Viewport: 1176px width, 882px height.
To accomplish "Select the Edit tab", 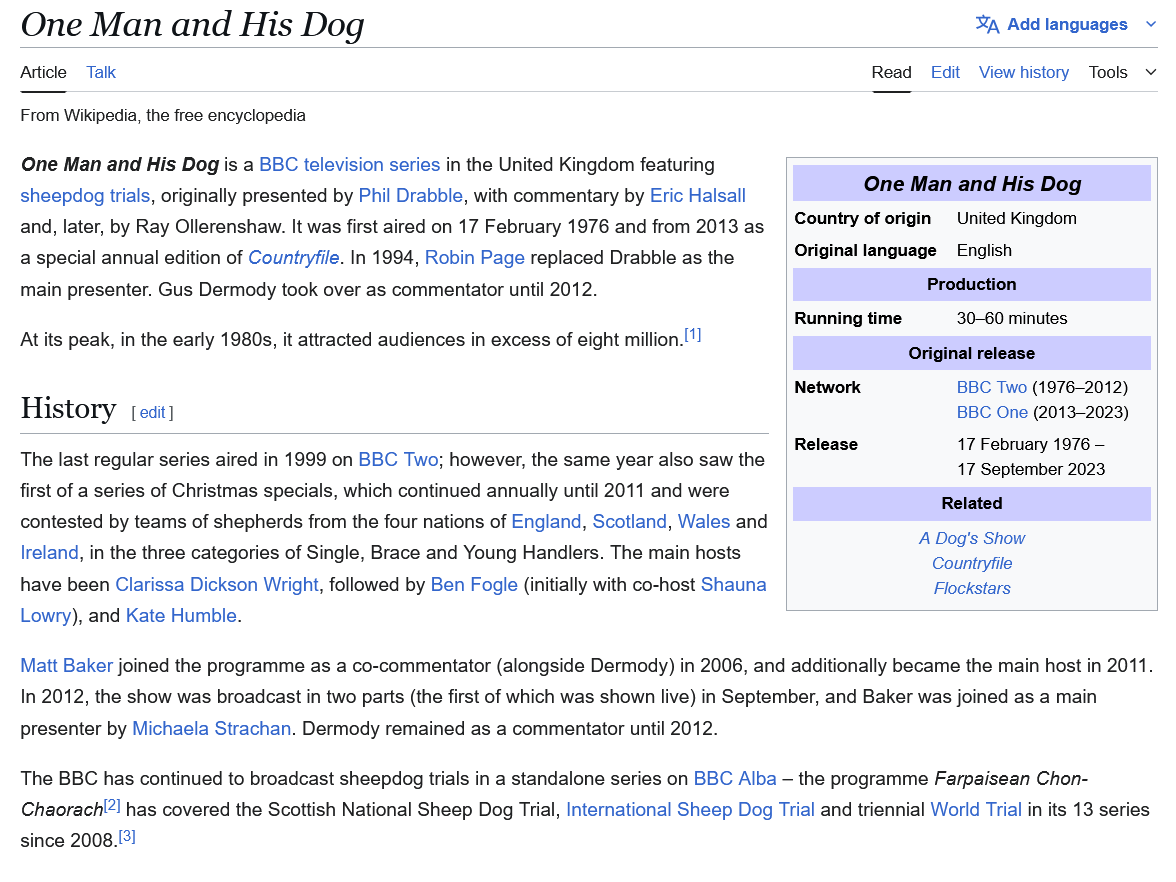I will coord(945,73).
